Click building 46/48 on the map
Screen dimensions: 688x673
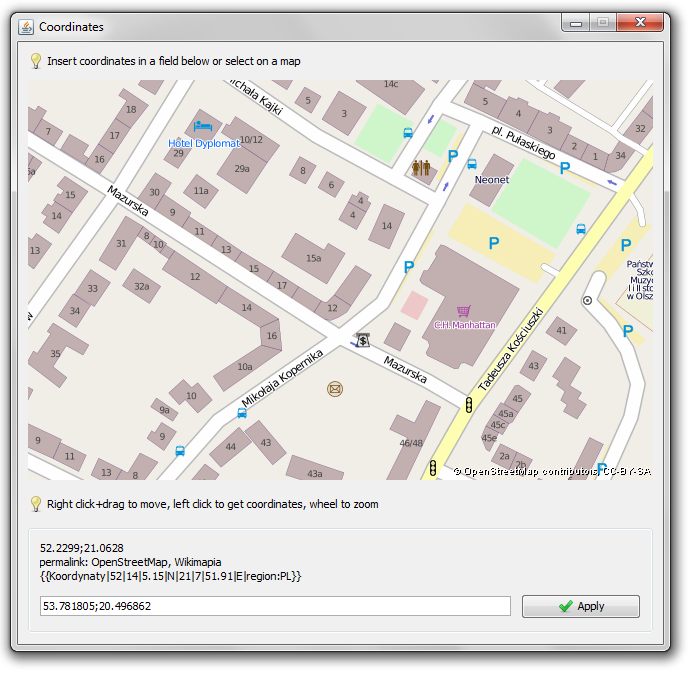click(411, 443)
